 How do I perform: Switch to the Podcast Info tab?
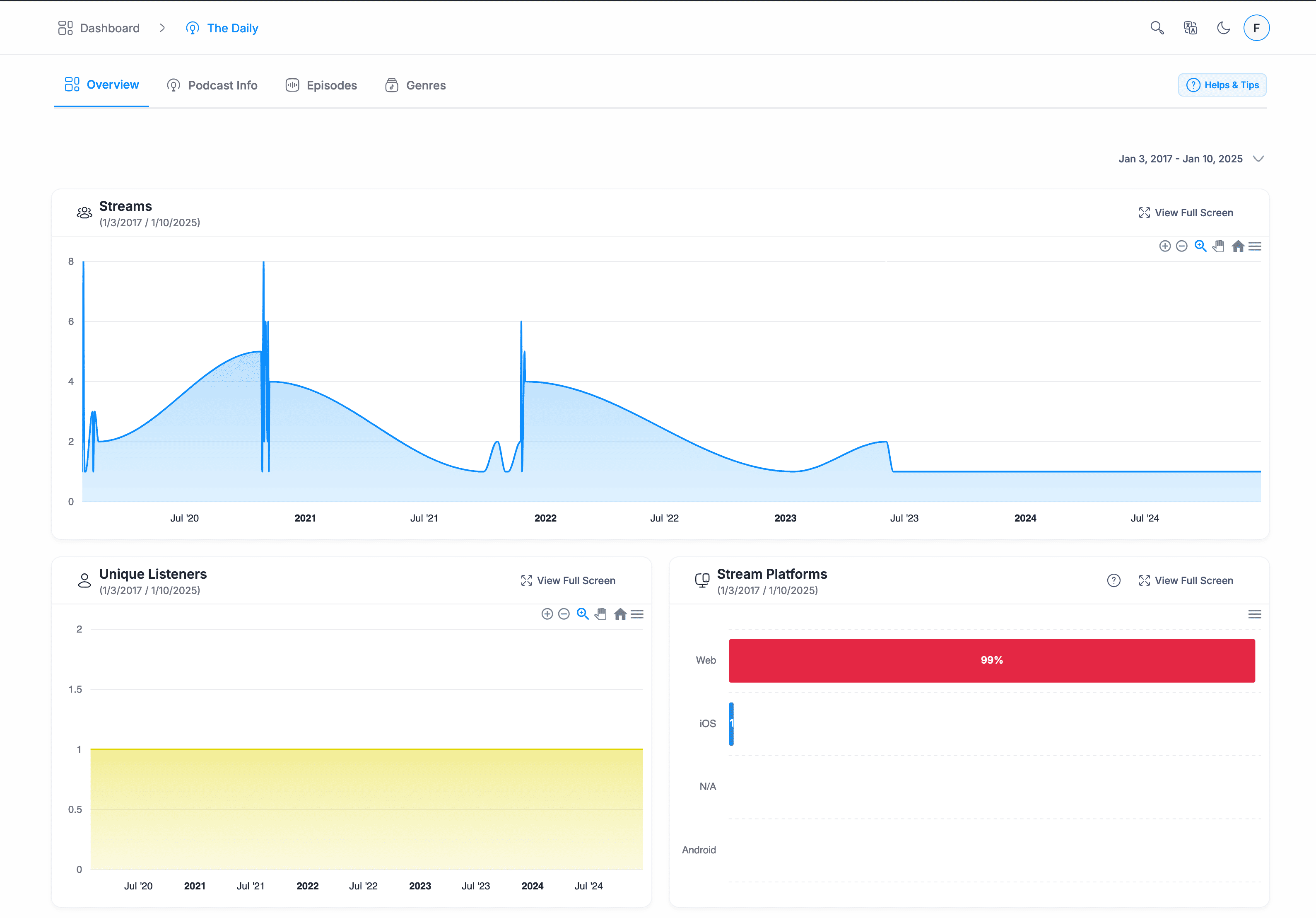click(x=212, y=85)
